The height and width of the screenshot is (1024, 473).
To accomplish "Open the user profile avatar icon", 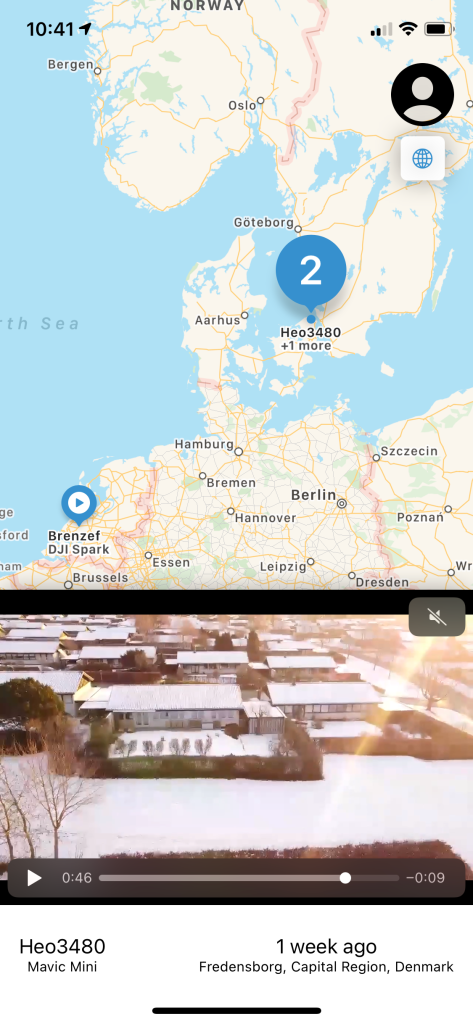I will point(422,95).
